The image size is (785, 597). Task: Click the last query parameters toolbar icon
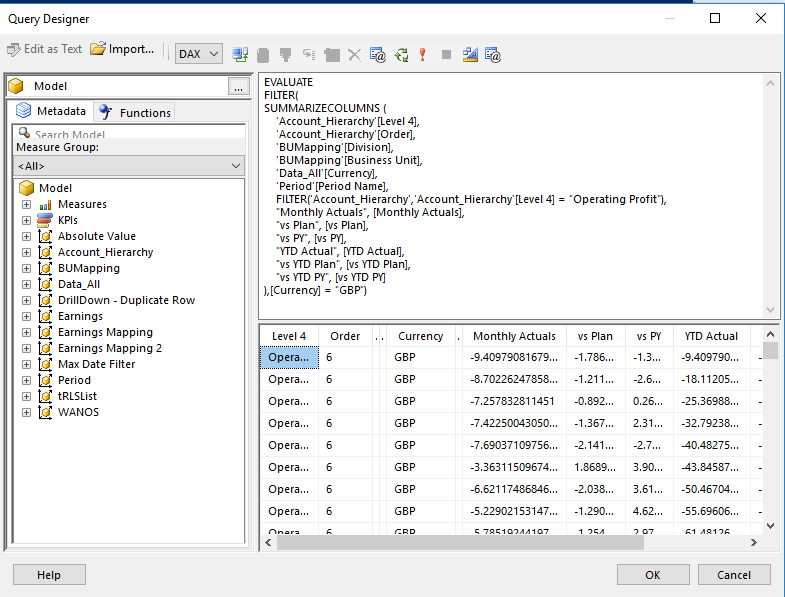493,55
